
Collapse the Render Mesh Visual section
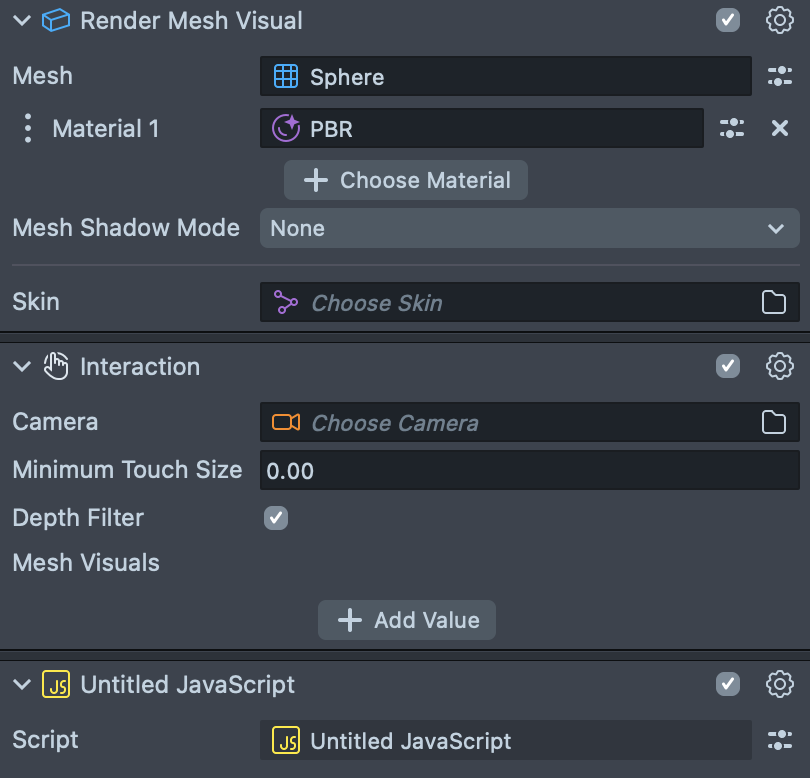tap(22, 20)
